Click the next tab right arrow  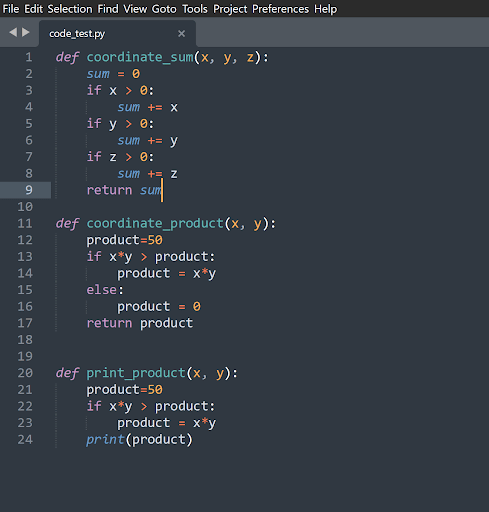(26, 32)
